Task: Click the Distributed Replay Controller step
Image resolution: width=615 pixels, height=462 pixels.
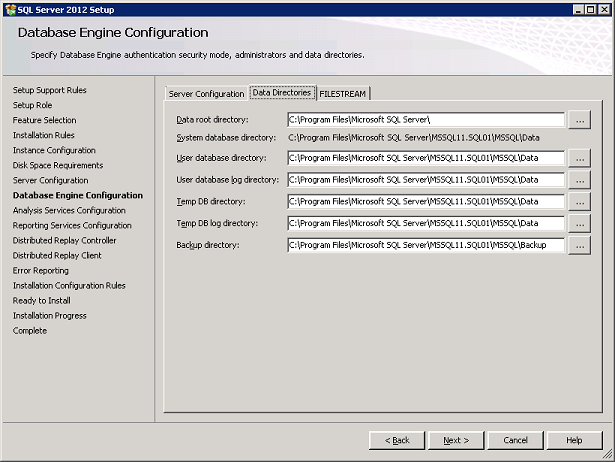Action: click(64, 240)
